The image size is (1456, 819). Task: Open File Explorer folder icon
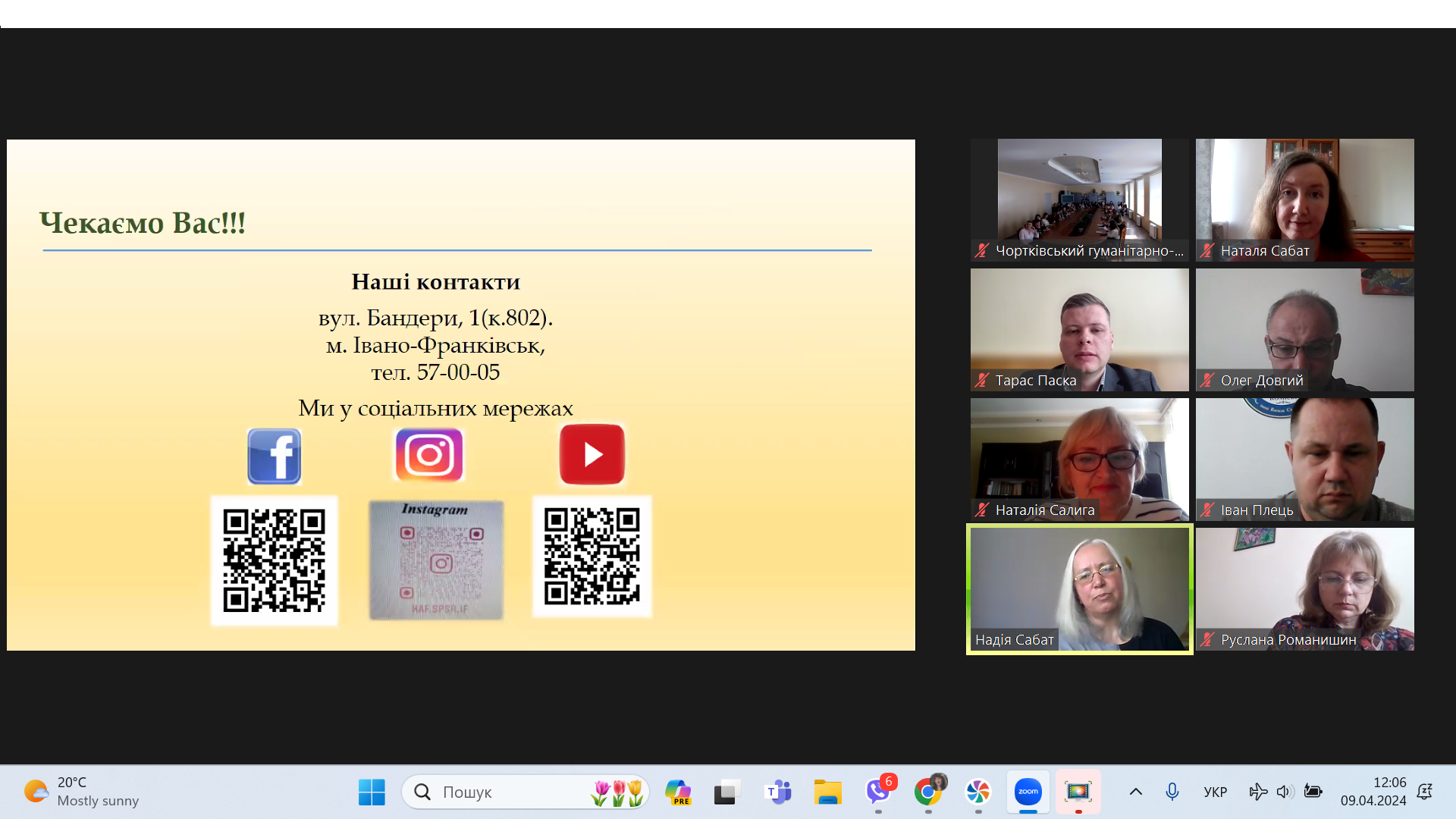click(x=827, y=792)
